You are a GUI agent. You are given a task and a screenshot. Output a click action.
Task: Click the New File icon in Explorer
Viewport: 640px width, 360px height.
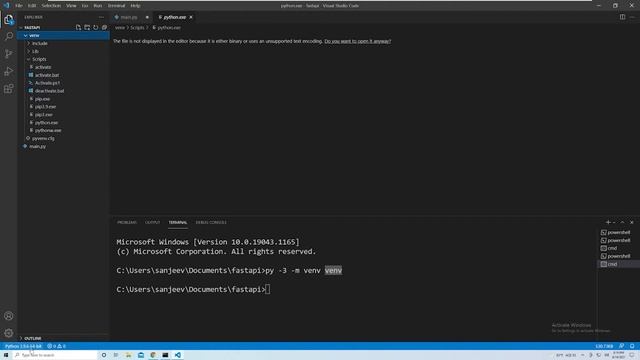(78, 27)
